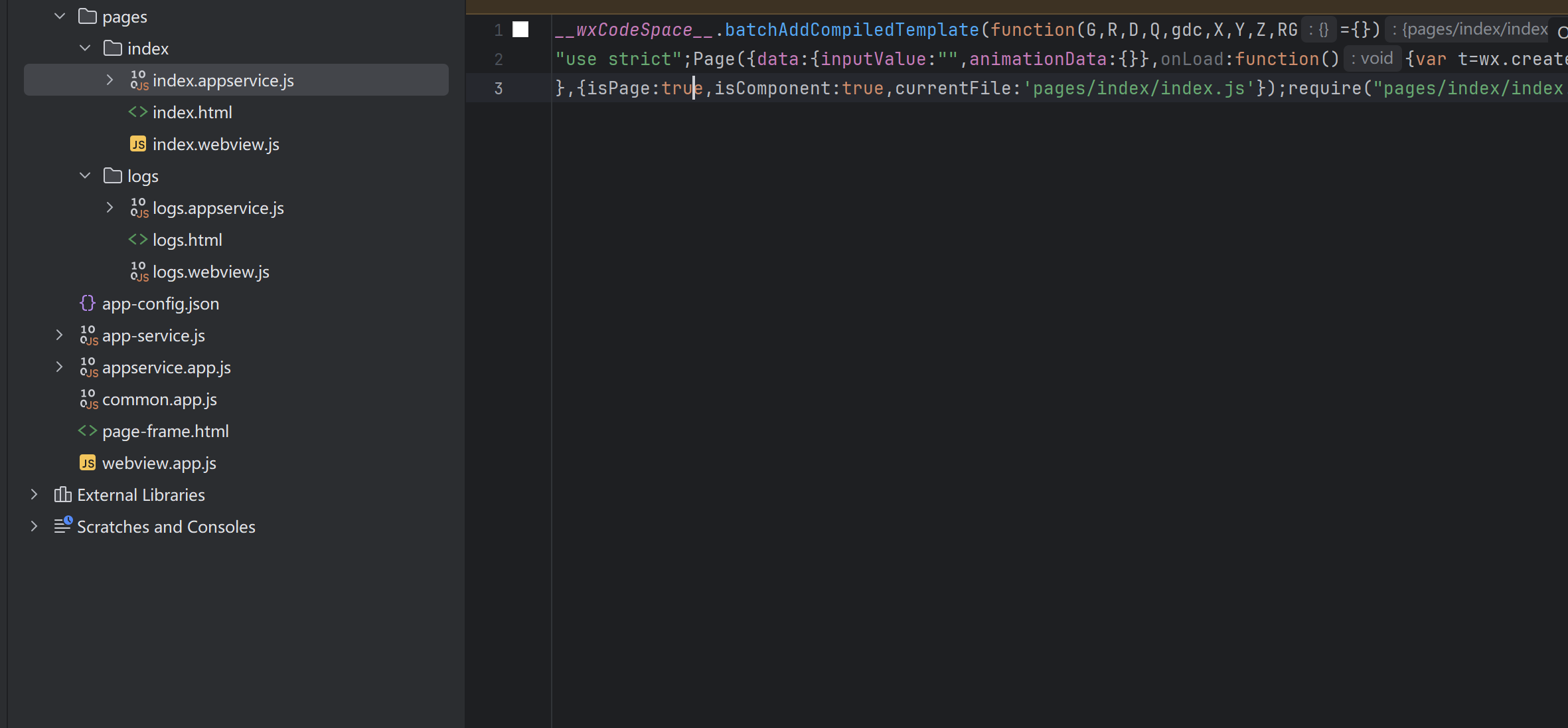
Task: Click the Scratches and Consoles icon
Action: tap(62, 526)
